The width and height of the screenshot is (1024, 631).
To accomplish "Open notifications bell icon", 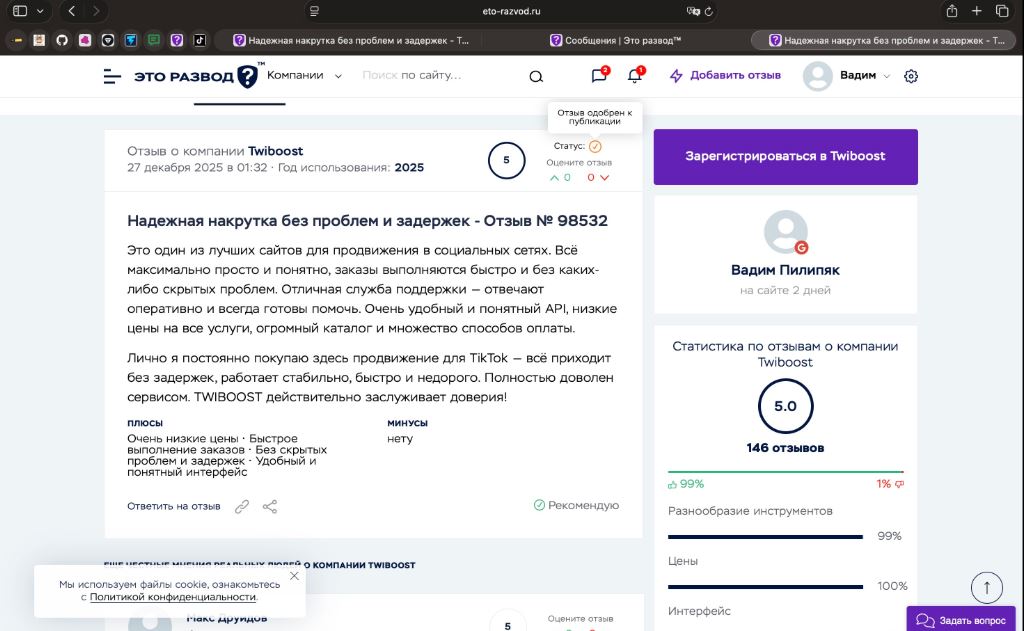I will pos(634,76).
